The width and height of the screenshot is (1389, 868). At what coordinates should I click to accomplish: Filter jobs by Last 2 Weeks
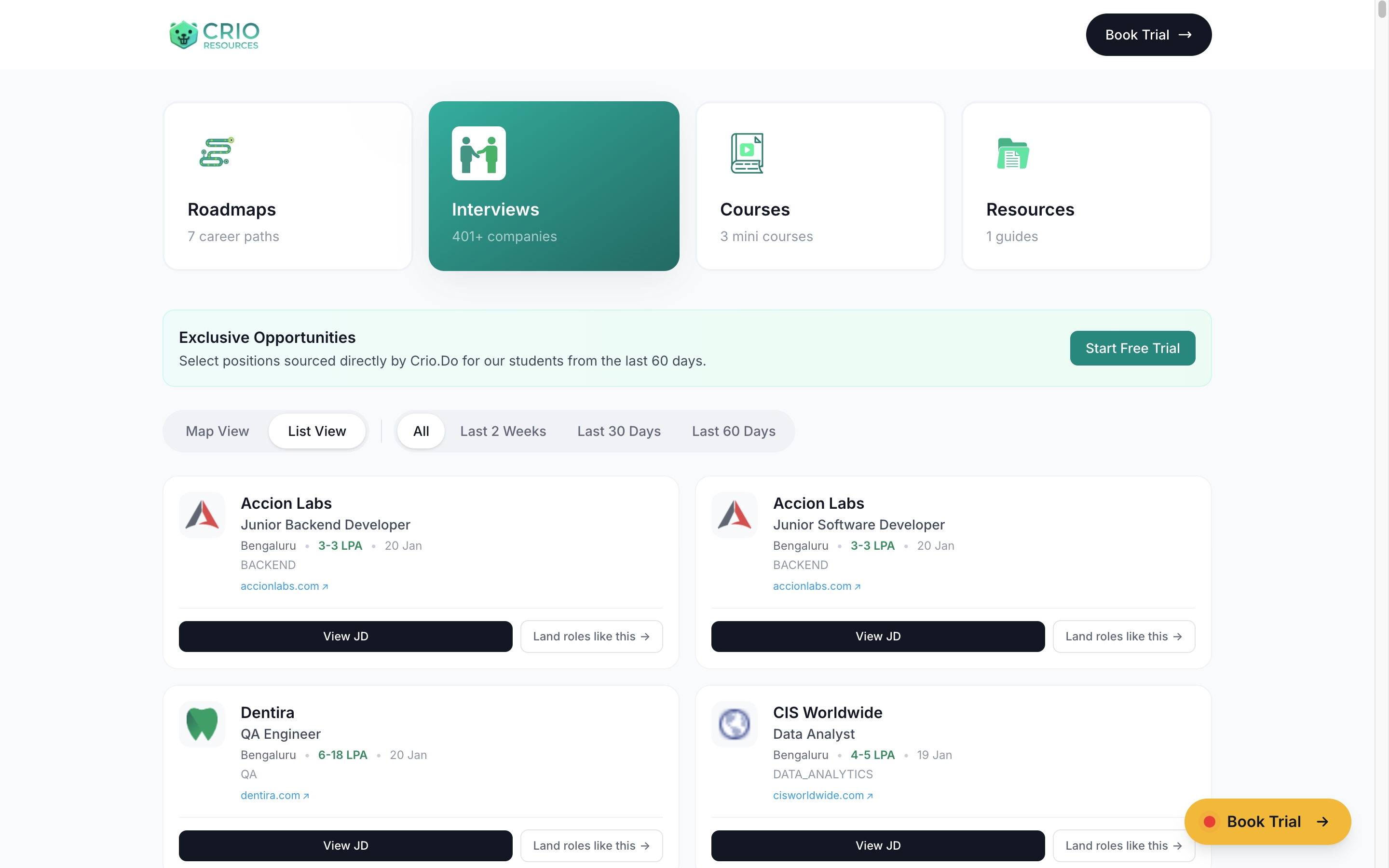tap(503, 431)
